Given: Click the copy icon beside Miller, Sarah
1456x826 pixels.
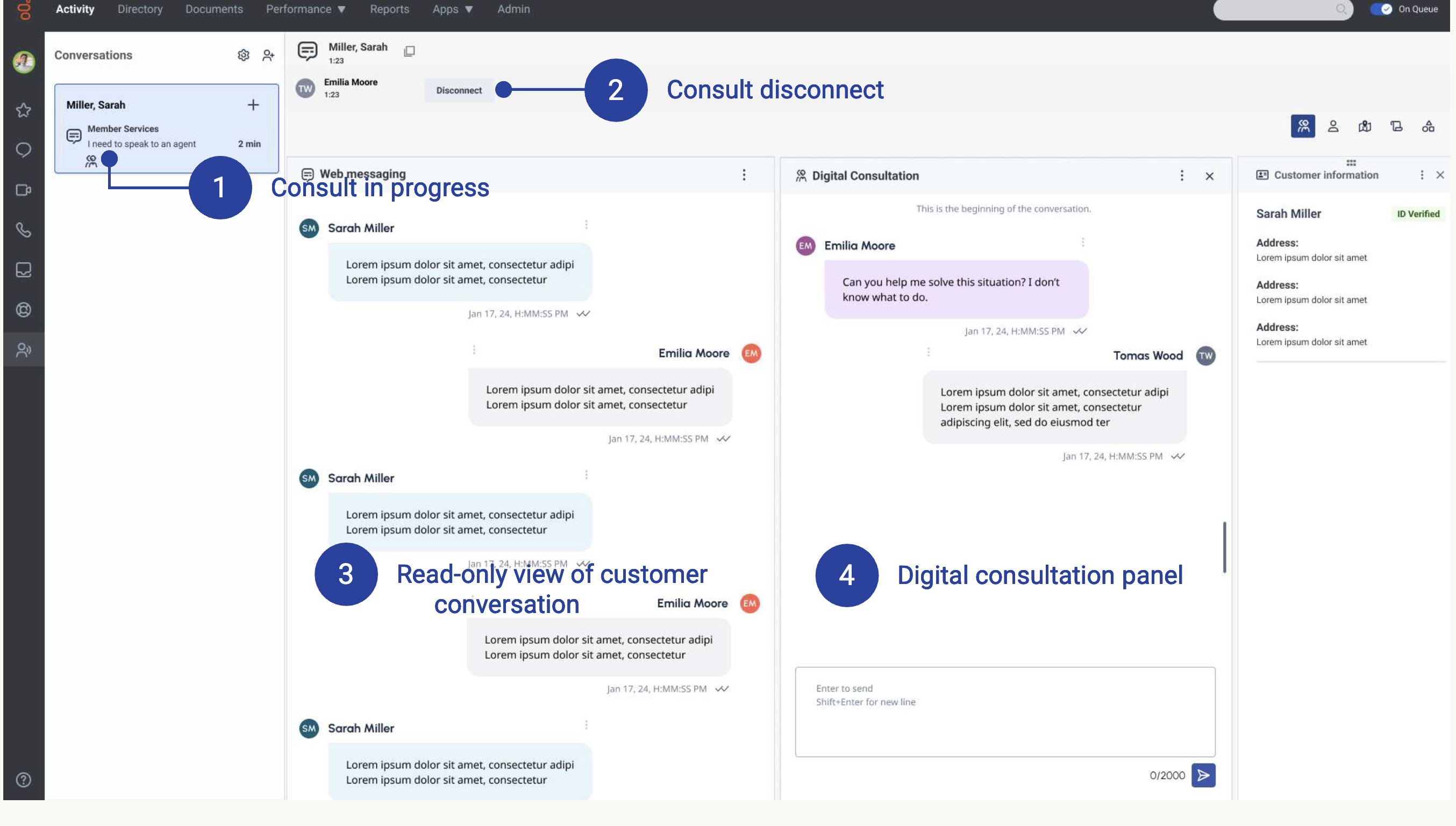Looking at the screenshot, I should pos(409,51).
